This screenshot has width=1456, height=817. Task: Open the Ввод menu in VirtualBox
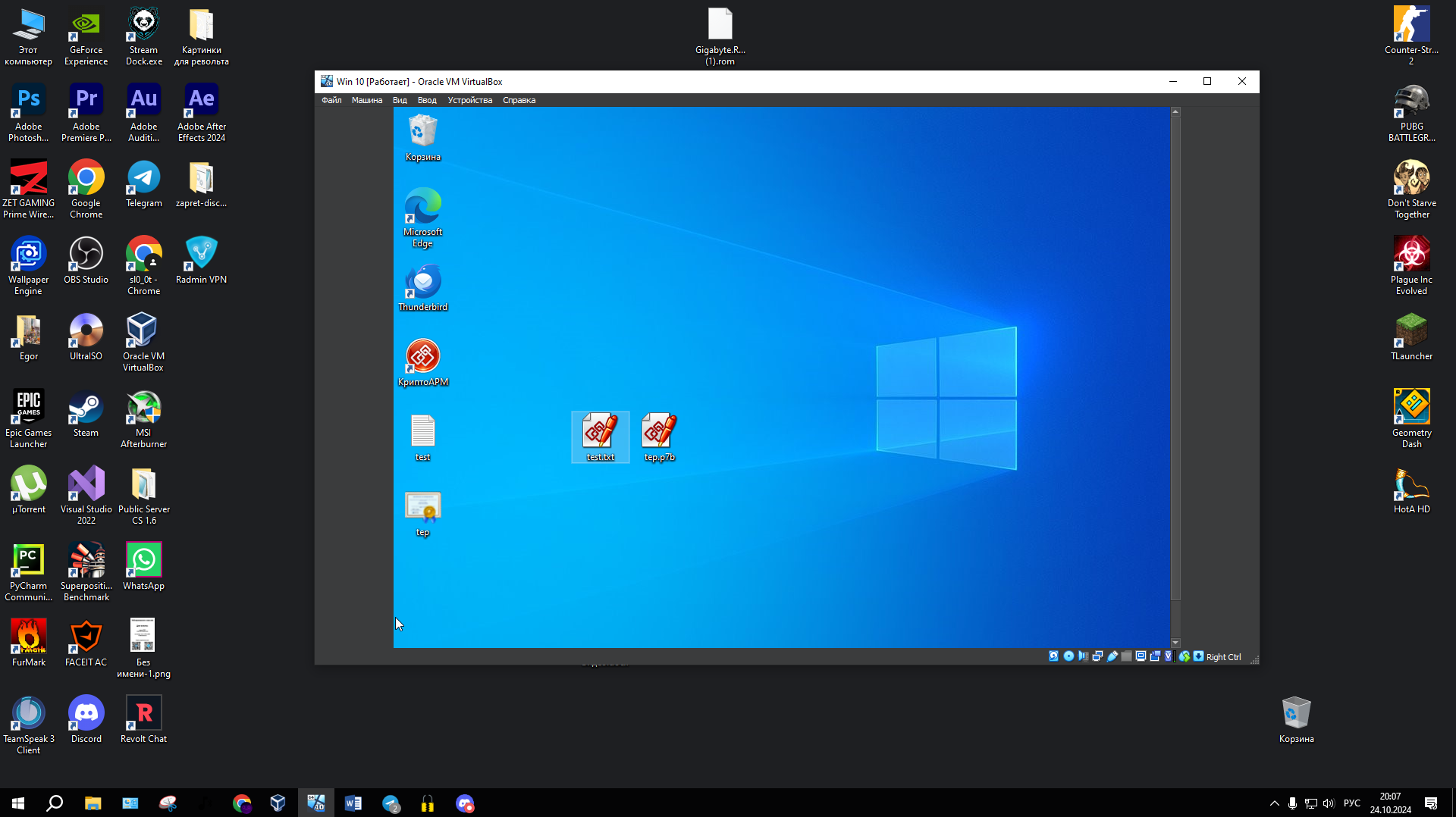pyautogui.click(x=427, y=100)
